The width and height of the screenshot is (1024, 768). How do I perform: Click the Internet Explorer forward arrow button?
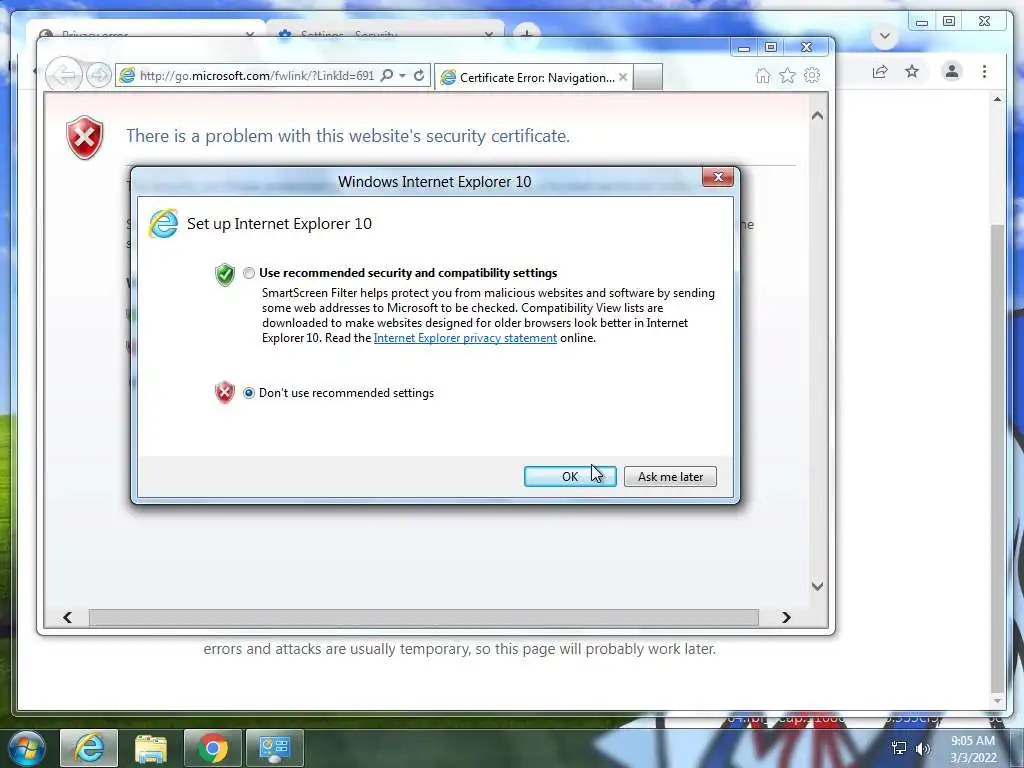99,75
